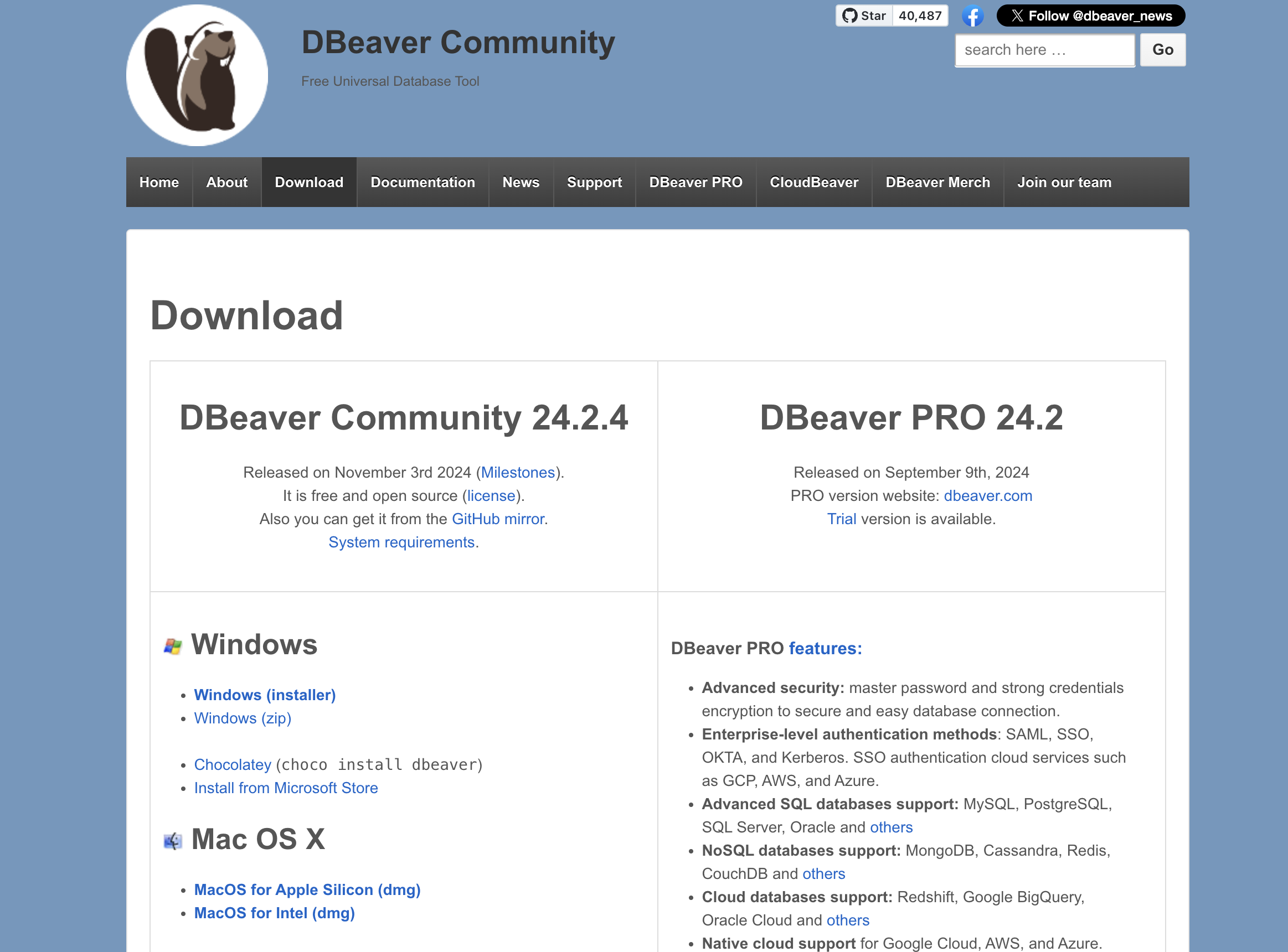This screenshot has width=1288, height=952.
Task: Download Windows (zip)
Action: tap(243, 718)
